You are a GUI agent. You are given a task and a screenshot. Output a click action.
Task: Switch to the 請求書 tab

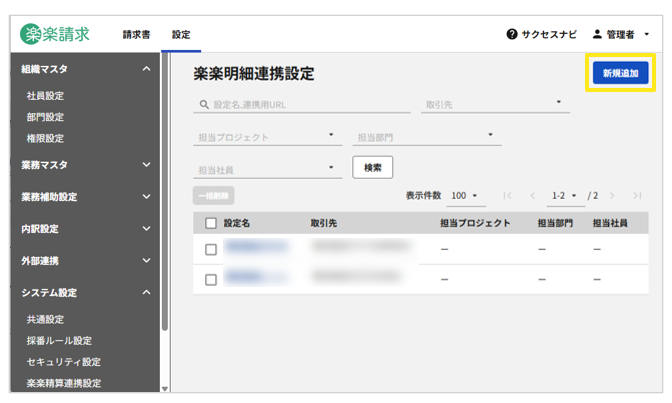[136, 35]
